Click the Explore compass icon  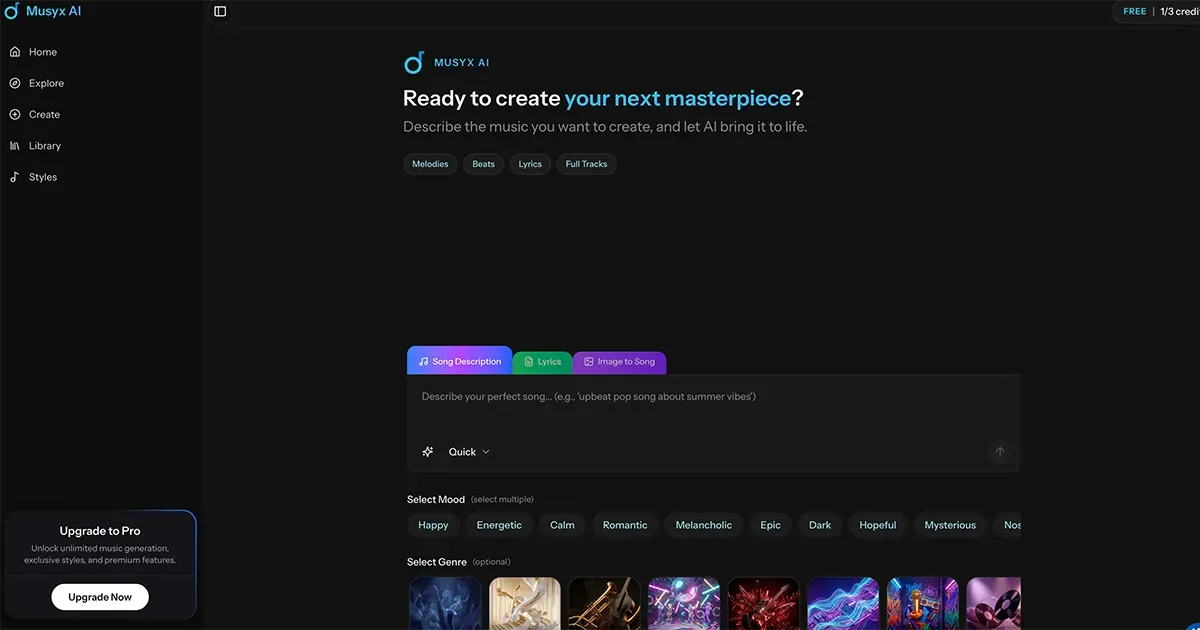click(15, 83)
